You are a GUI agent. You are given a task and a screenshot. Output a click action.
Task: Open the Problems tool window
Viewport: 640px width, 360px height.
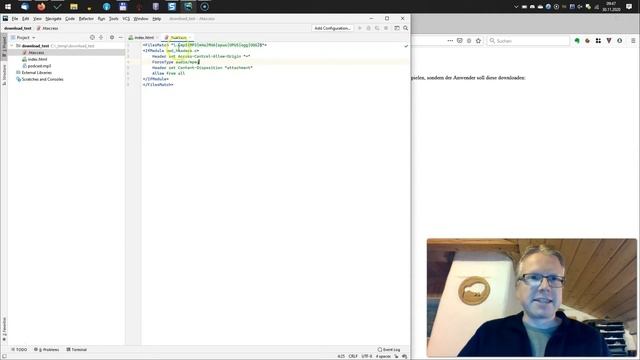[x=47, y=349]
